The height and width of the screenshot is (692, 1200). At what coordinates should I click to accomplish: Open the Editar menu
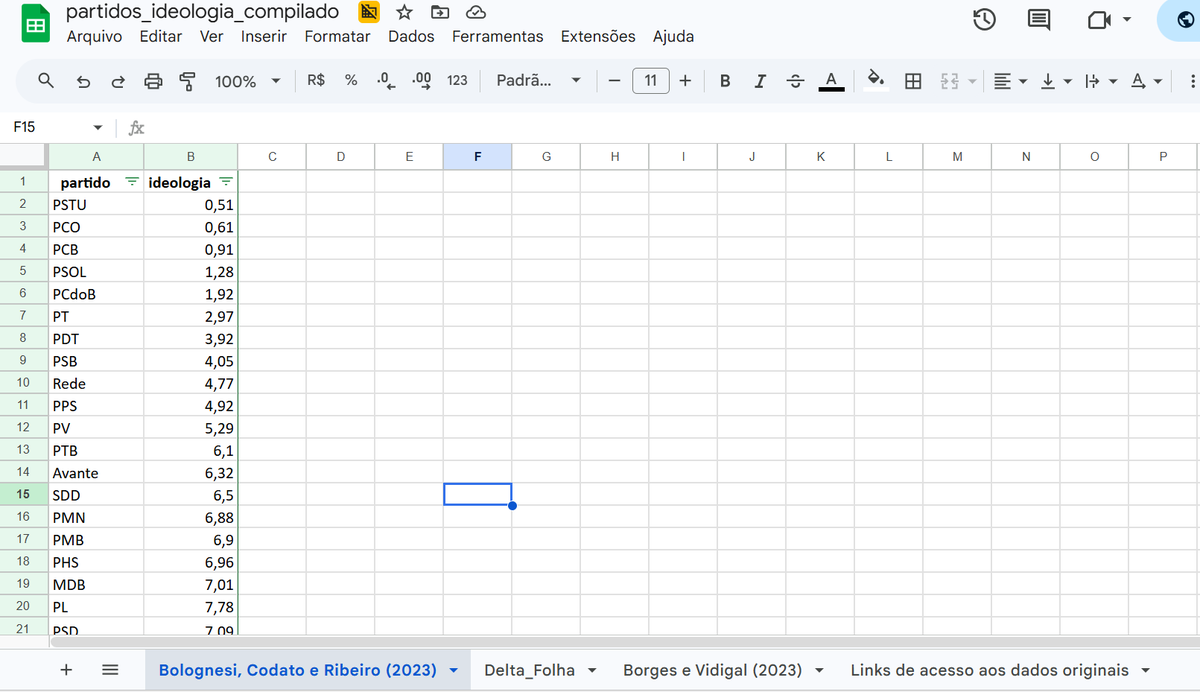click(161, 36)
